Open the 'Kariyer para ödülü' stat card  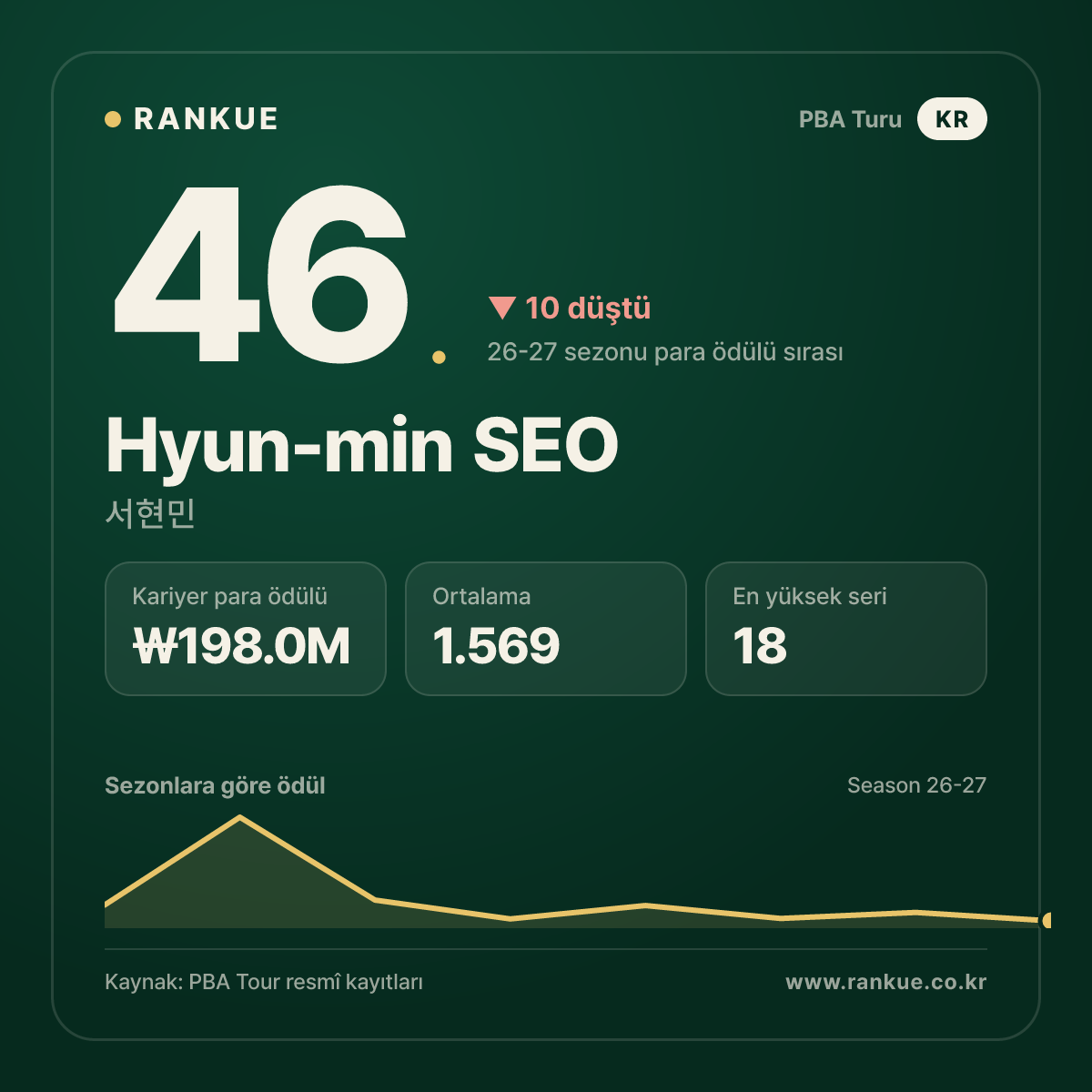click(x=246, y=629)
